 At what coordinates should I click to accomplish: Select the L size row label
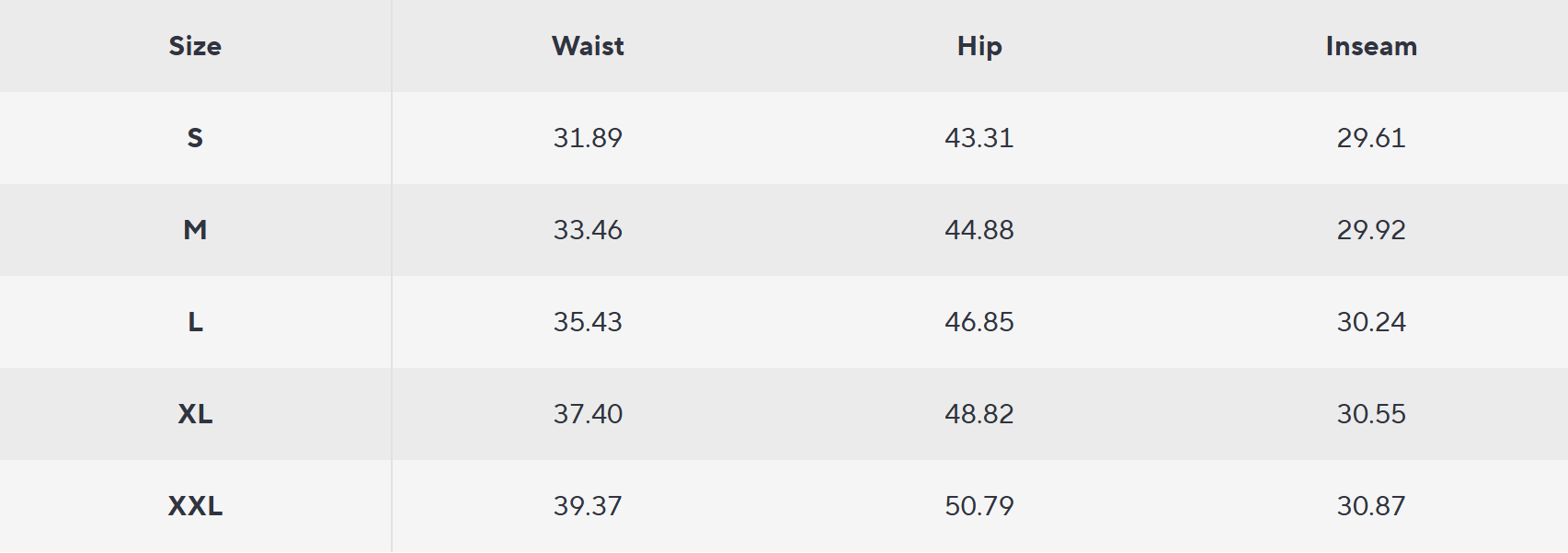(x=195, y=322)
